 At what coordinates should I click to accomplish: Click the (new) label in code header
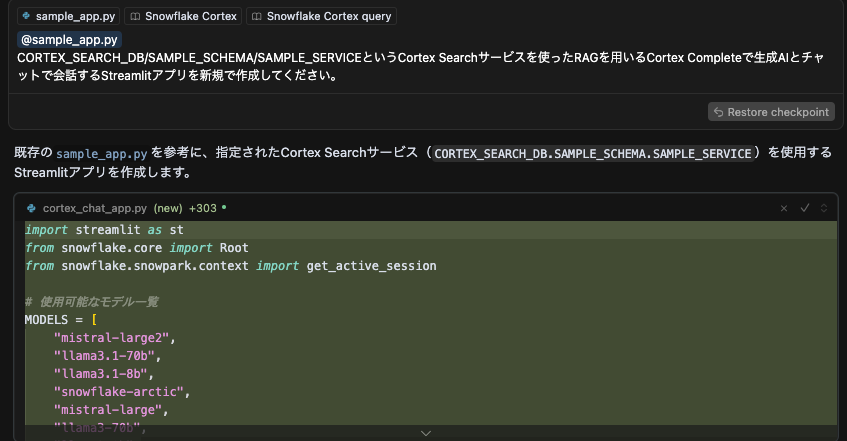click(x=168, y=208)
